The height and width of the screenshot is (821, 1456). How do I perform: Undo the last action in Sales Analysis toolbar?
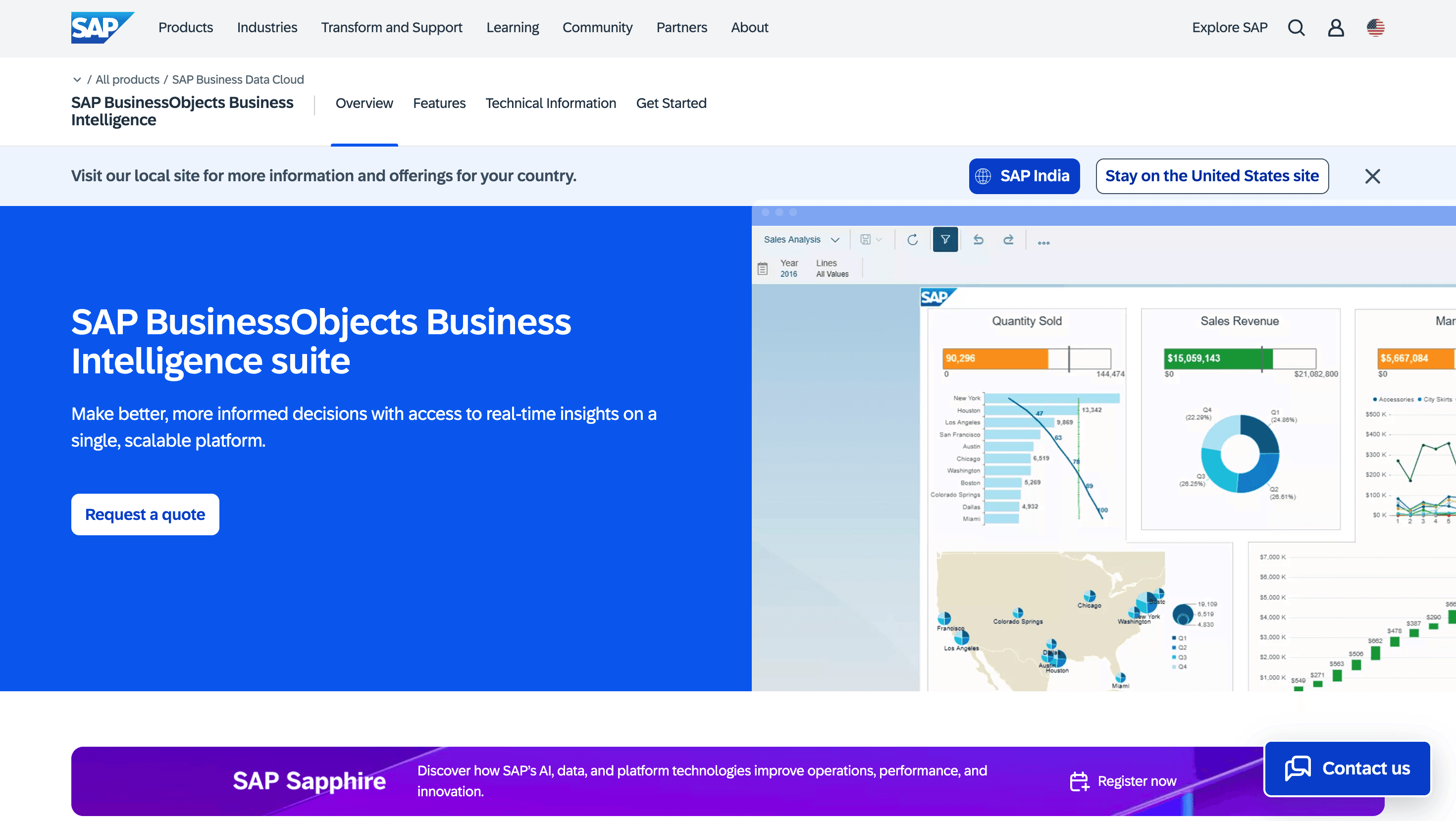979,240
